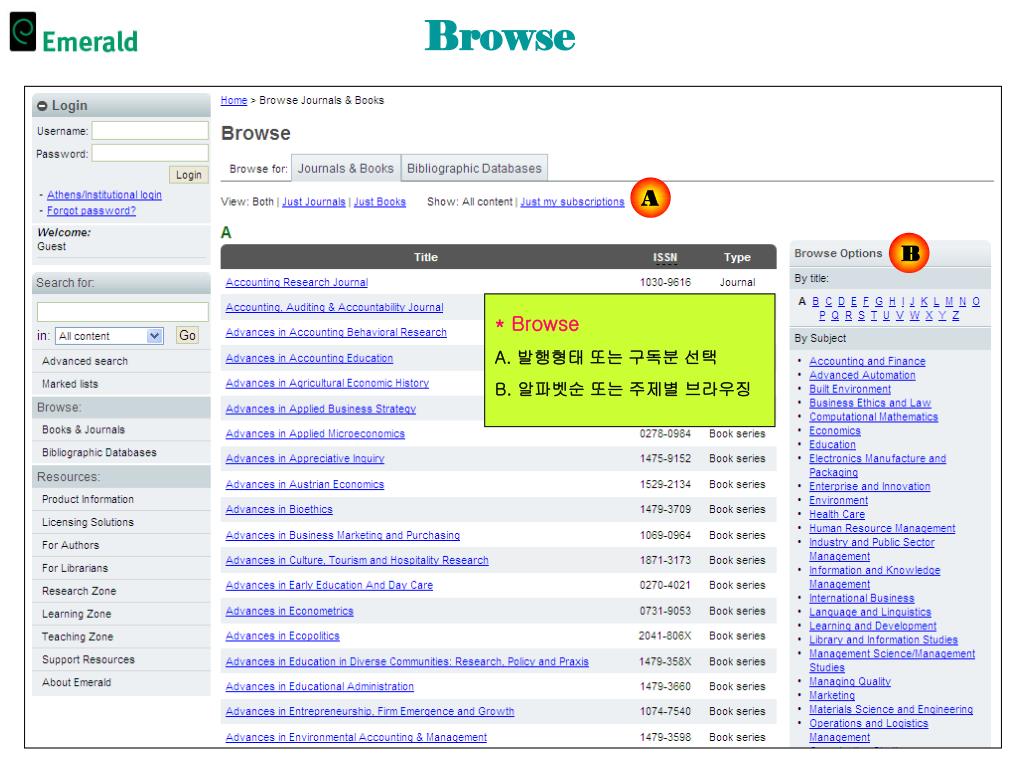Open Advances in Austrian Economics
Screen dimensions: 1024x768
point(305,485)
